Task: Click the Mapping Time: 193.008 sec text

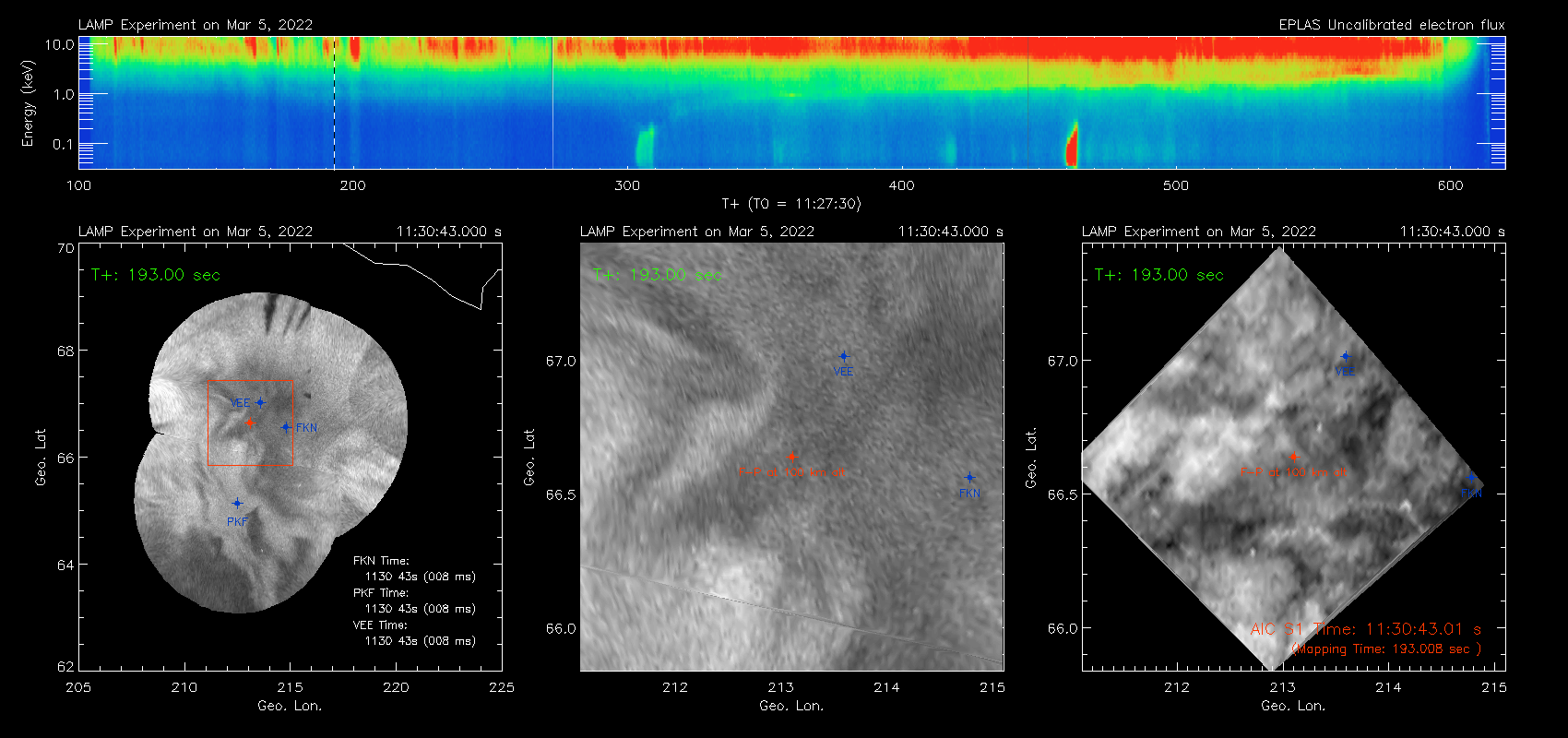Action: [1386, 649]
